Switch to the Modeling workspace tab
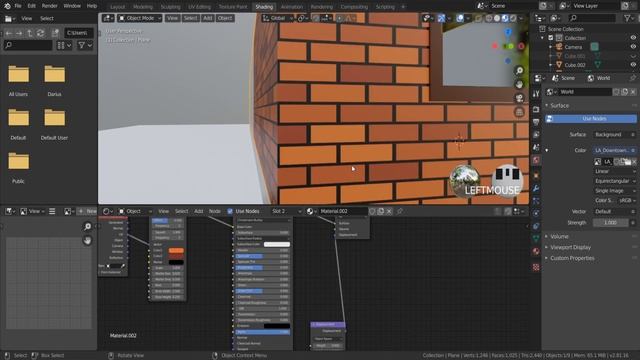Viewport: 640px width, 360px height. pyautogui.click(x=143, y=7)
